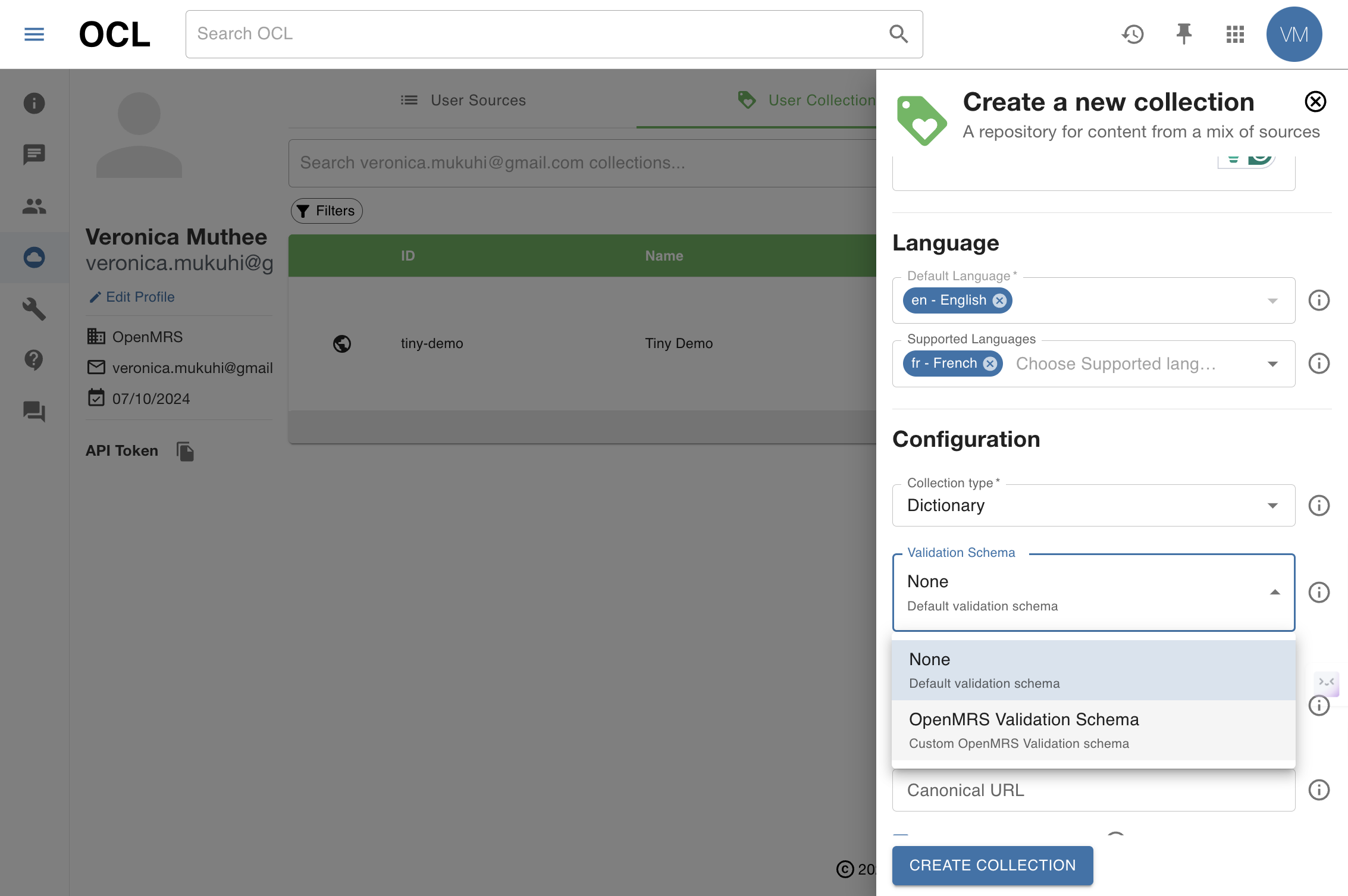The width and height of the screenshot is (1348, 896).
Task: Select OpenMRS Validation Schema option
Action: click(x=1093, y=730)
